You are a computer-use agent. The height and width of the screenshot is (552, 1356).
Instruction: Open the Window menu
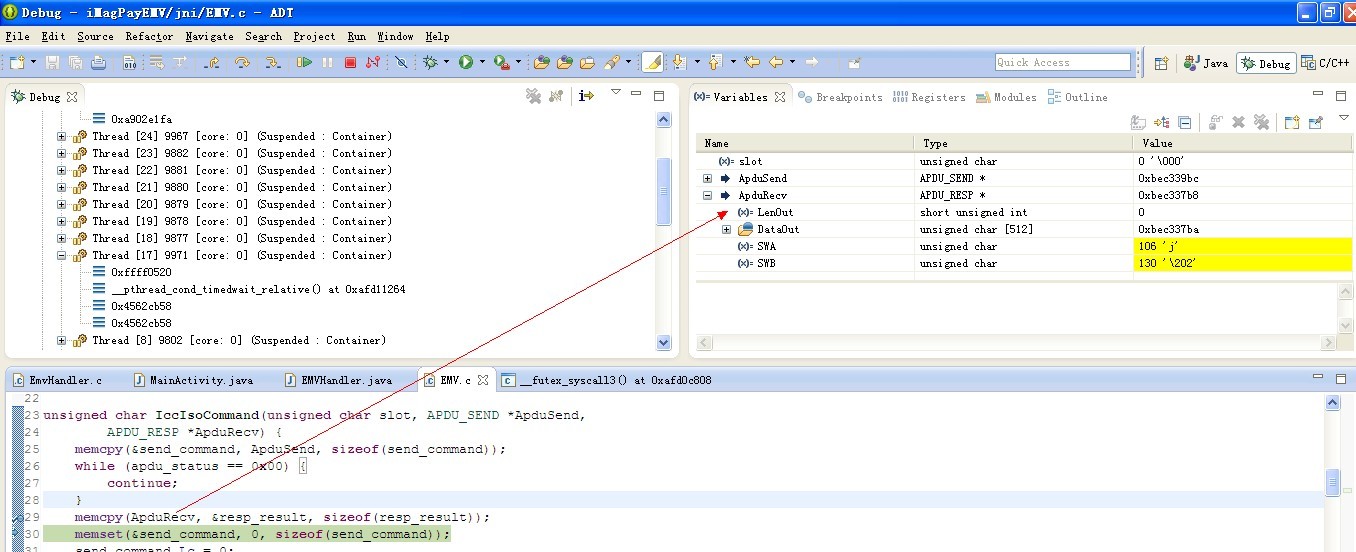395,36
